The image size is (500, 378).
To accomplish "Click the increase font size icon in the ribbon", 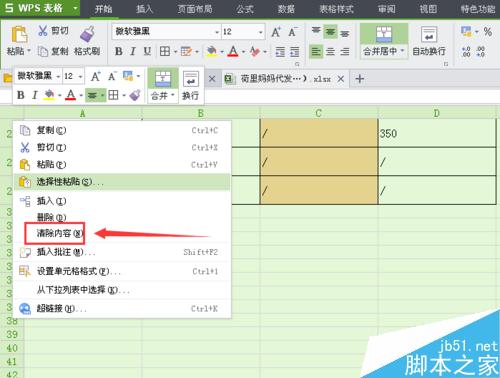I will [x=276, y=32].
